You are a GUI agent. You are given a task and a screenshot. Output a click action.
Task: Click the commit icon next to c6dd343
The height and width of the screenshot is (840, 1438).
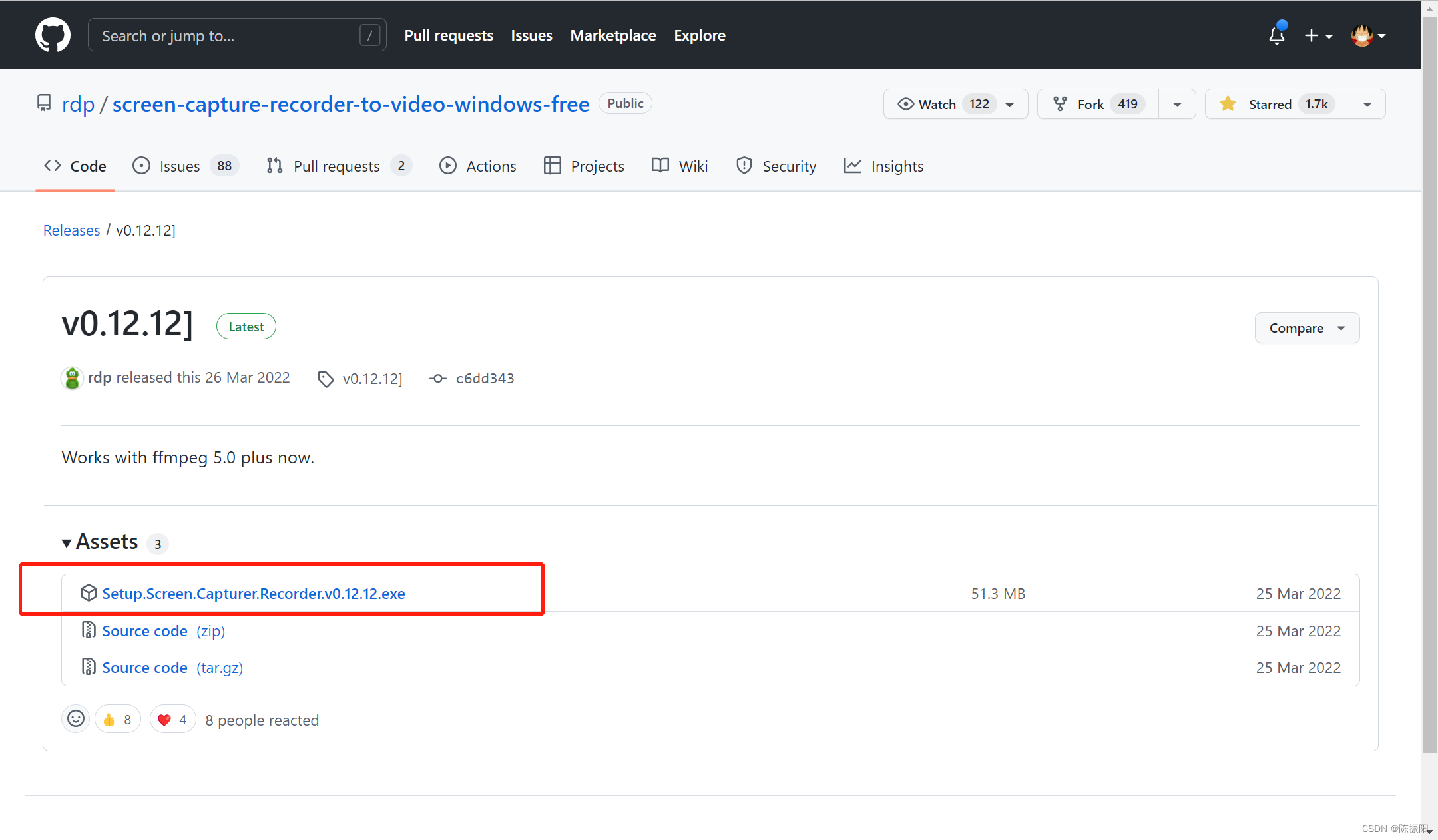pos(437,378)
